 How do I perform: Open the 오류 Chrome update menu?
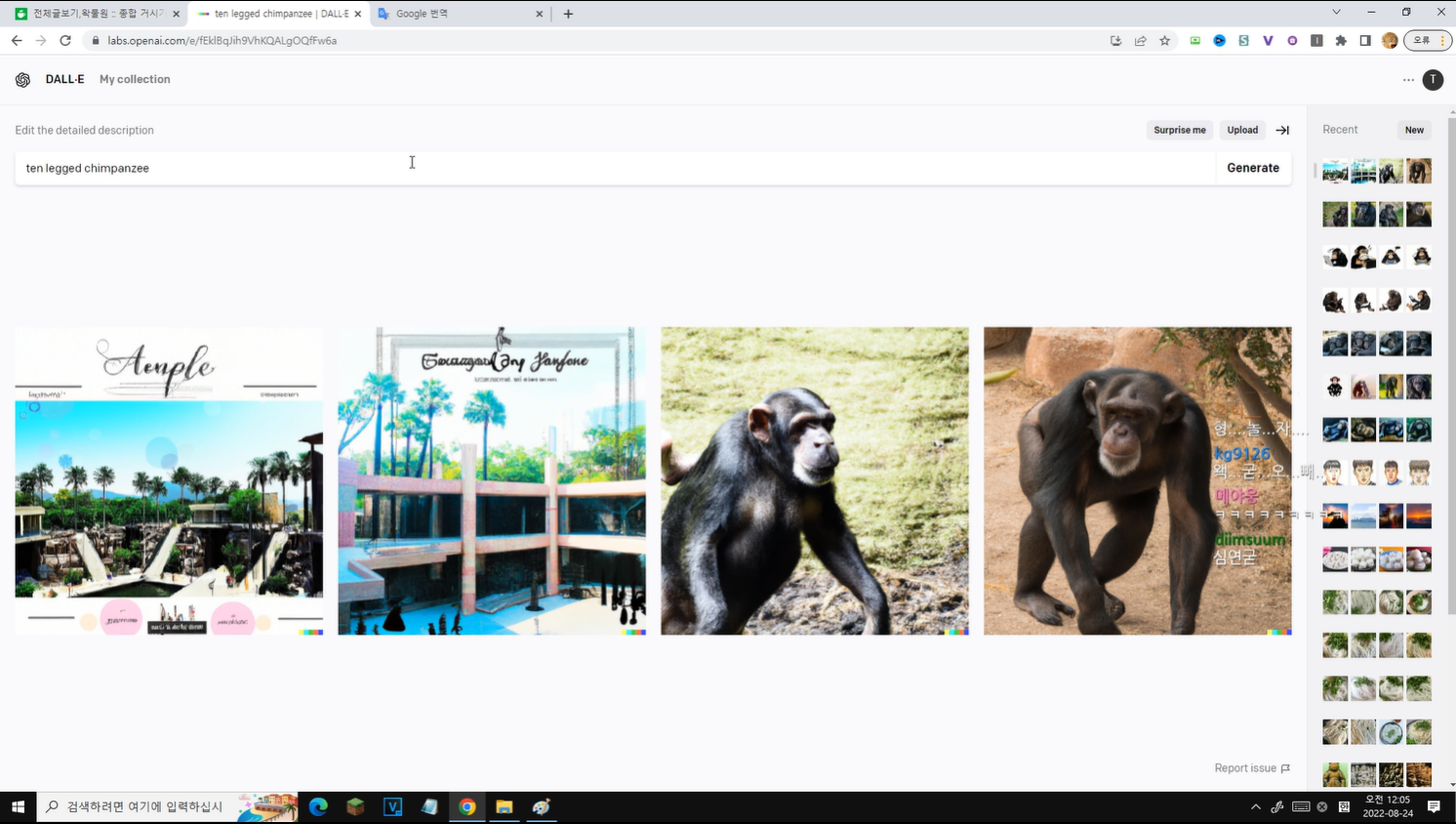tap(1428, 41)
